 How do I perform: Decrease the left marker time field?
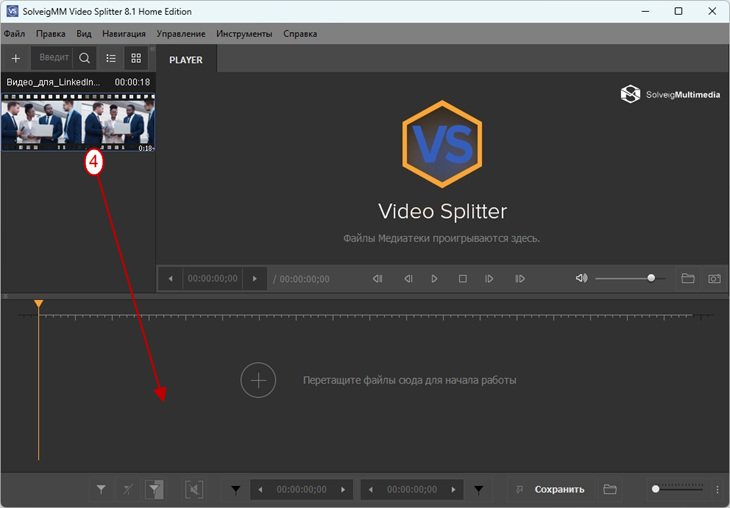260,489
